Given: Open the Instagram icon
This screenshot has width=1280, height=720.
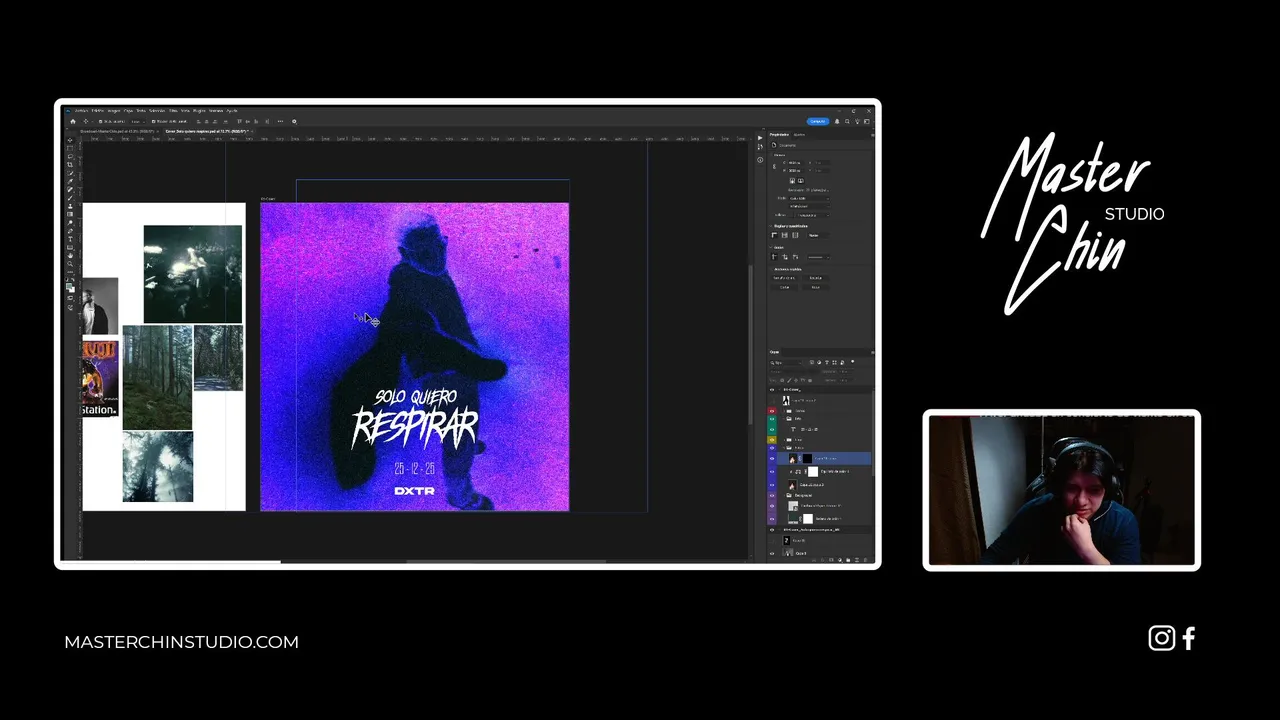Looking at the screenshot, I should coord(1161,638).
